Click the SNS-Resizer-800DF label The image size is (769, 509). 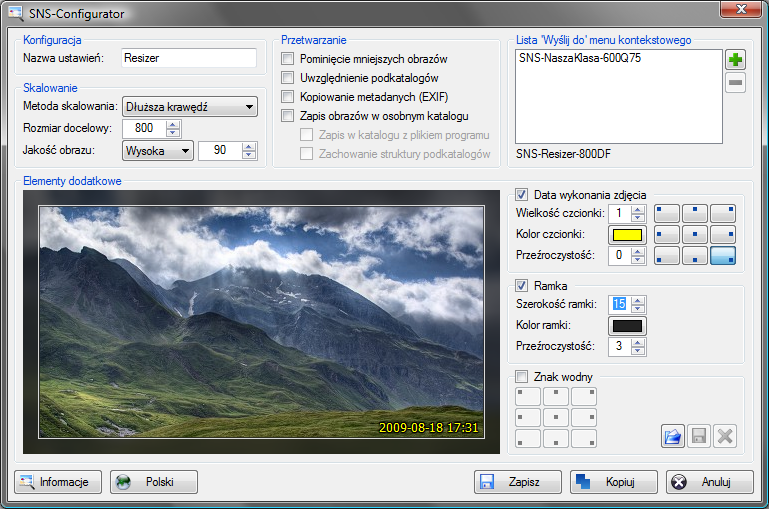(x=564, y=154)
